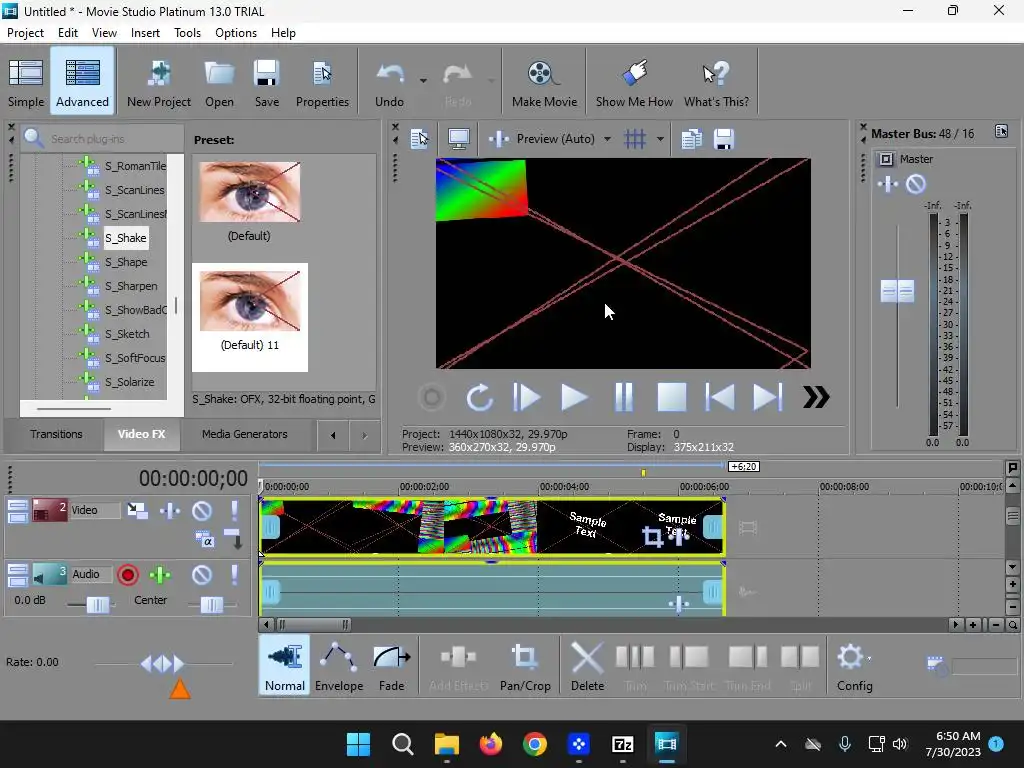The width and height of the screenshot is (1024, 768).
Task: Click the Master volume fader
Action: 897,291
